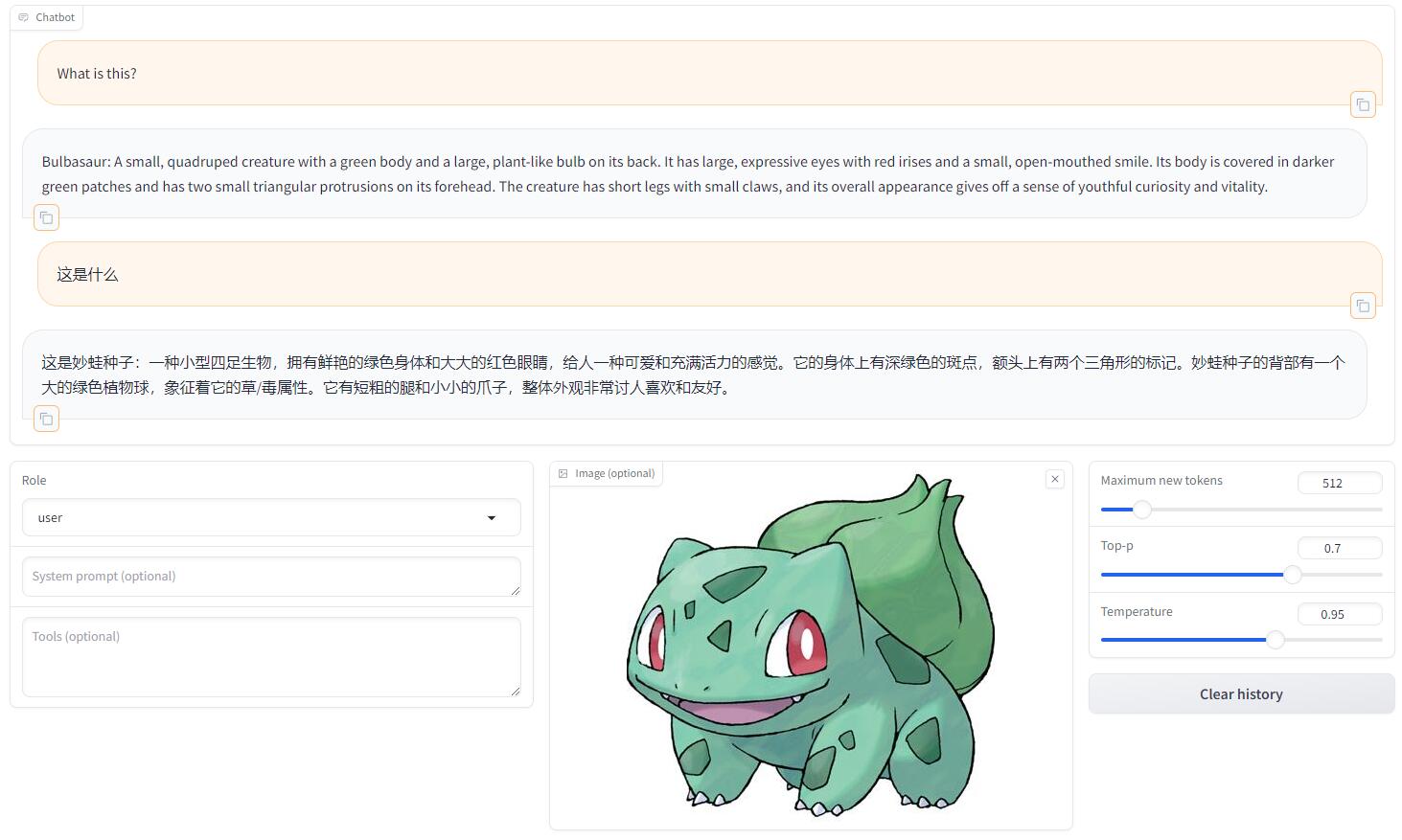Remove the uploaded Bulbasaur image
Screen dimensions: 1402x840
[x=1054, y=478]
